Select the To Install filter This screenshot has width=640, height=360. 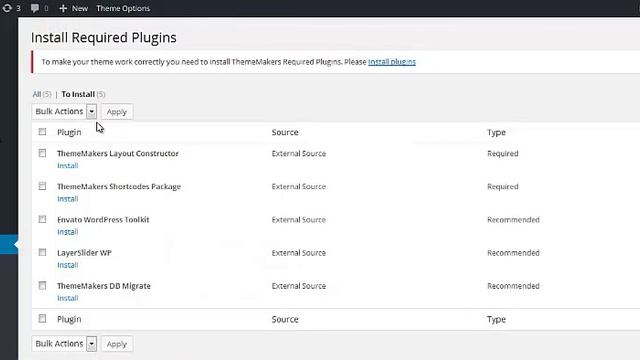tap(78, 94)
